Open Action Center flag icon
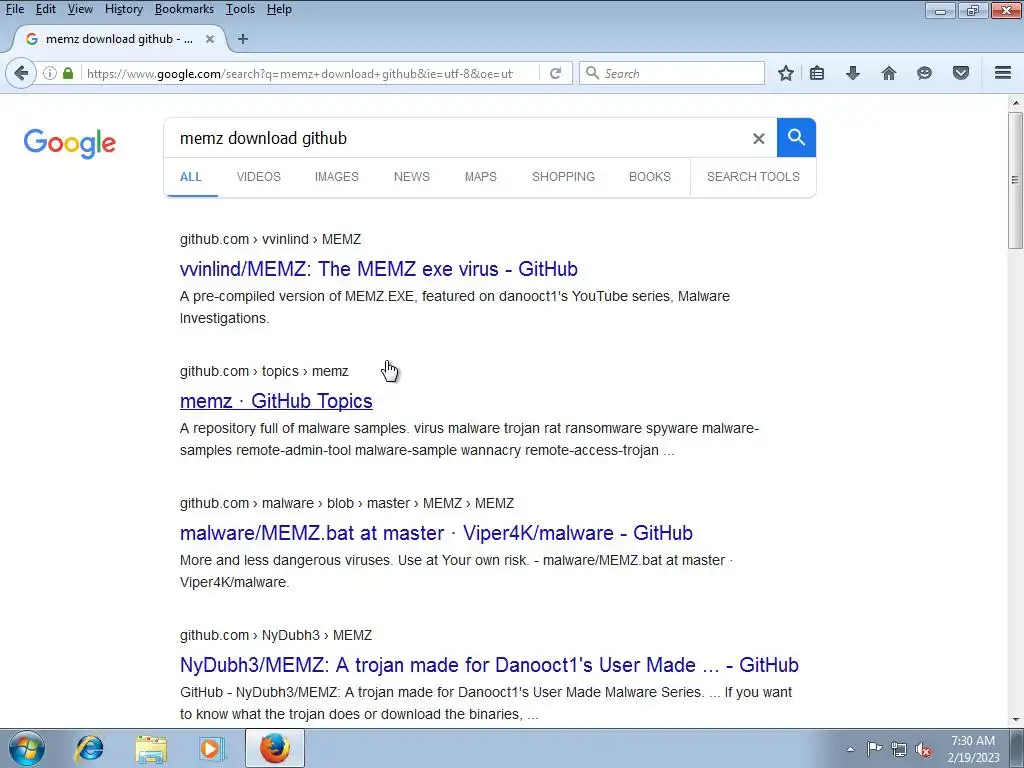 click(x=874, y=749)
